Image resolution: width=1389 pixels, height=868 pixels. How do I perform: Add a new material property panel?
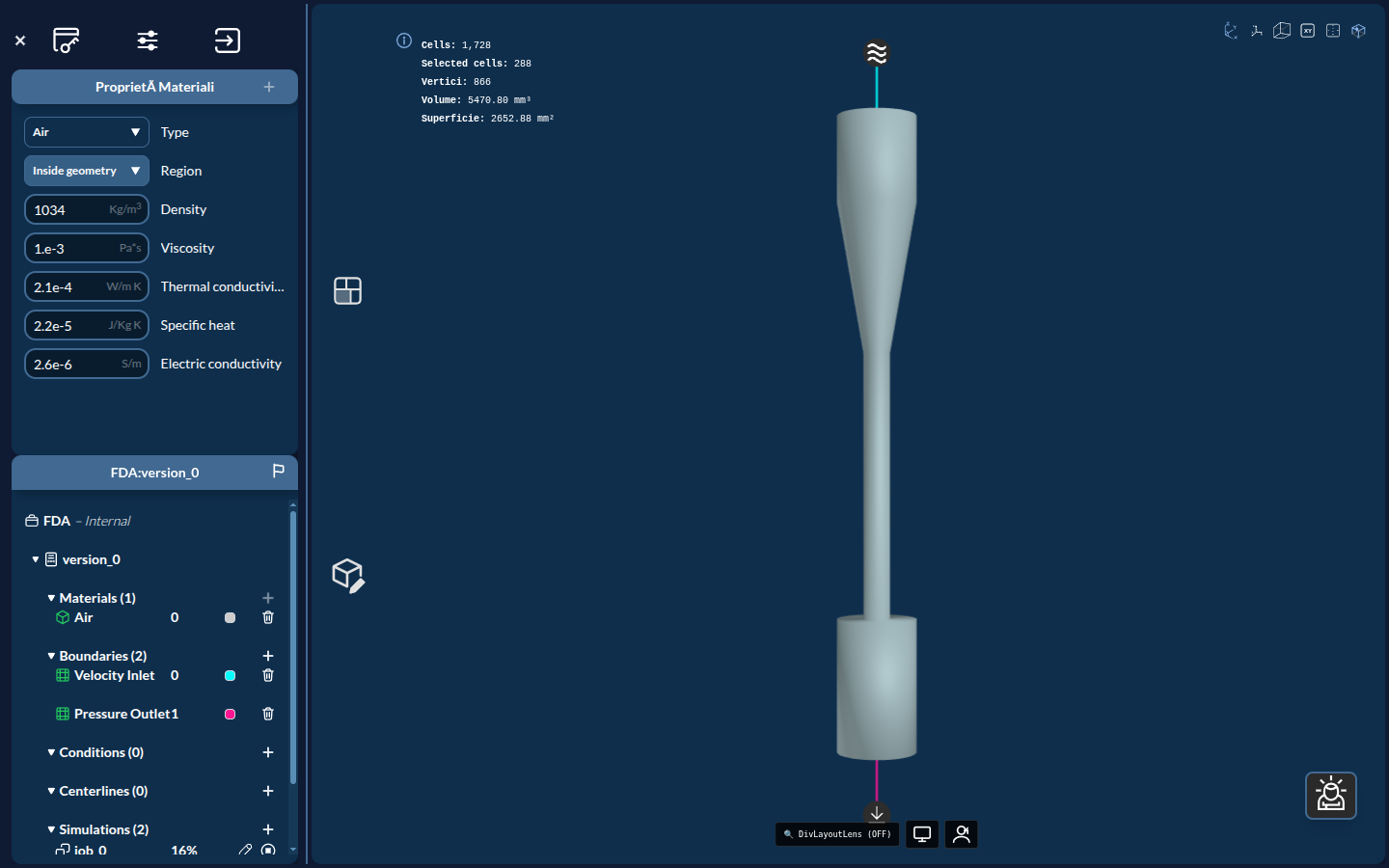tap(269, 87)
